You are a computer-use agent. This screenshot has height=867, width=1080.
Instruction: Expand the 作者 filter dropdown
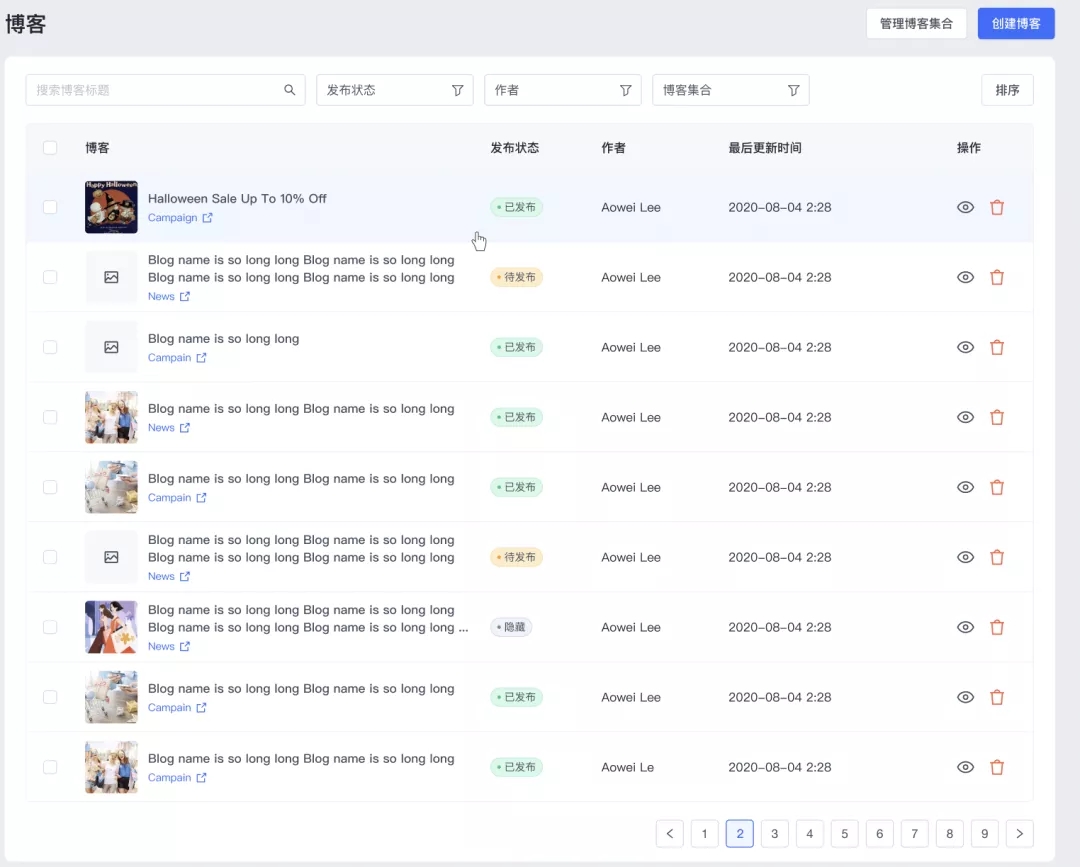(x=562, y=90)
